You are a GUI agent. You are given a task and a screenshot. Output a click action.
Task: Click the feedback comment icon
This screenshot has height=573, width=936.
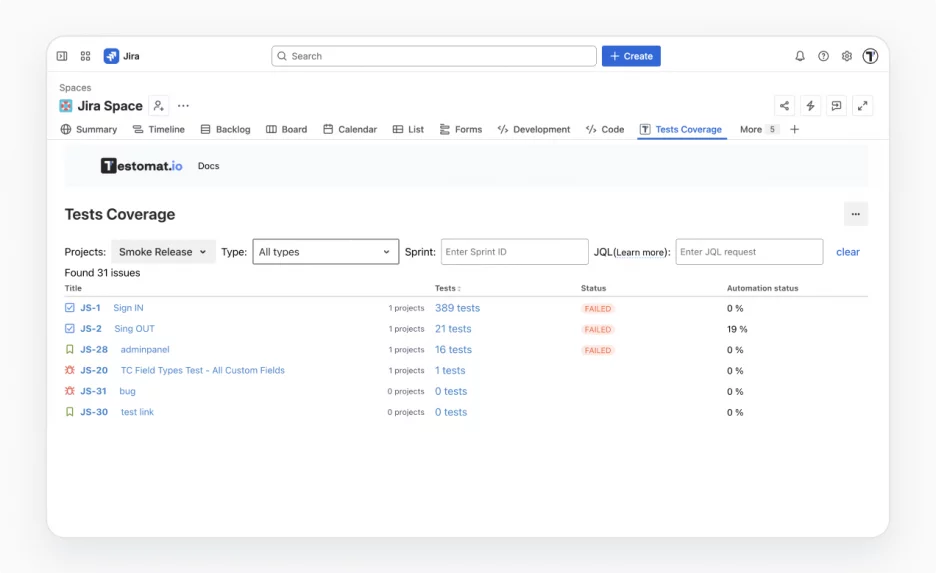click(x=836, y=106)
